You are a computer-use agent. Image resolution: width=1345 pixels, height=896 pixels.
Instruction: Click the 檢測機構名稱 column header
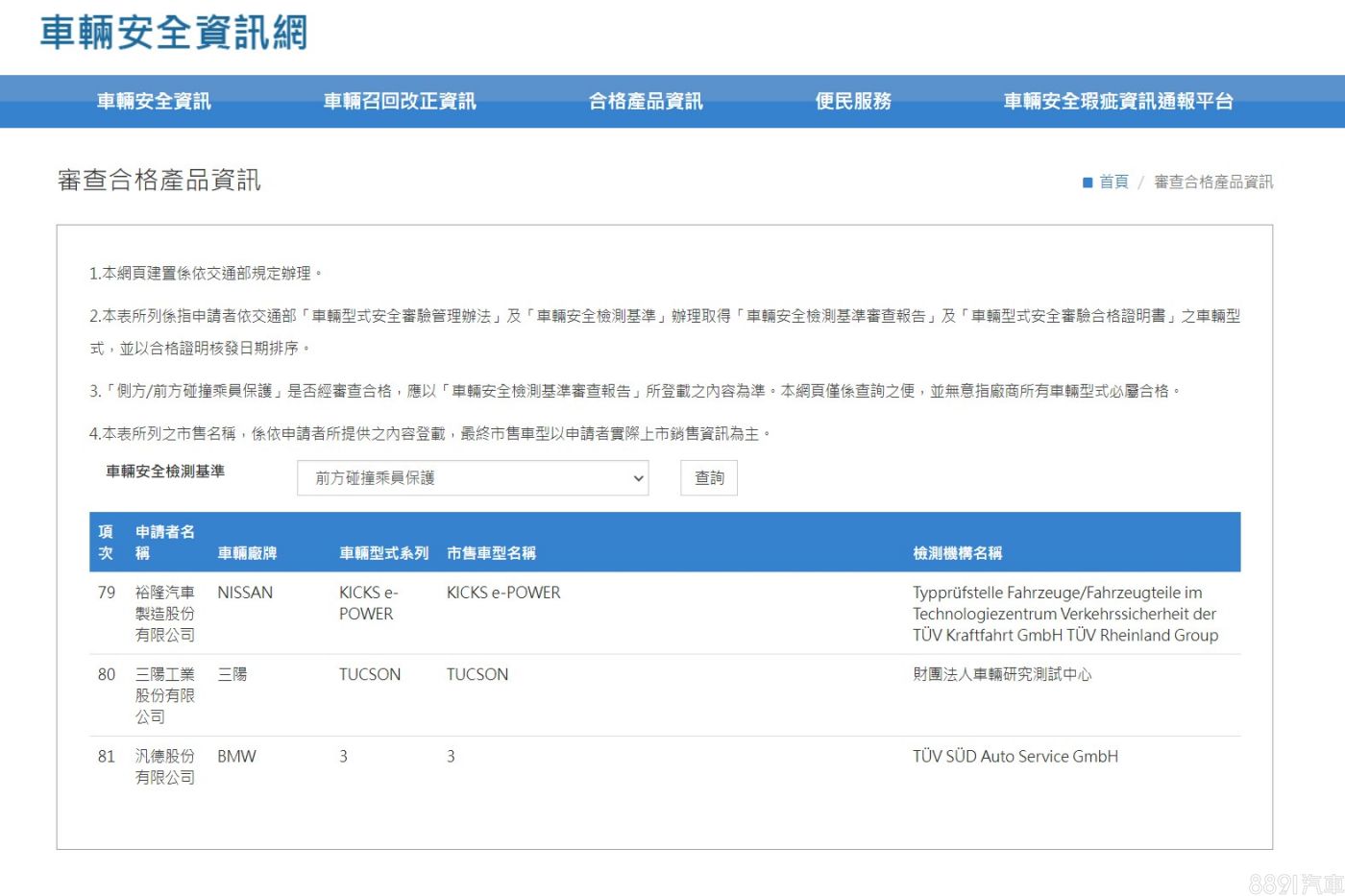(957, 553)
